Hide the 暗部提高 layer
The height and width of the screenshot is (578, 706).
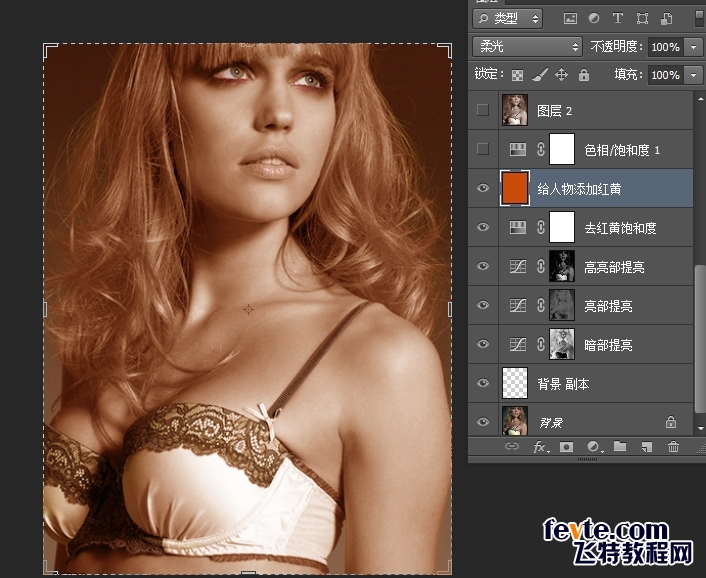483,344
